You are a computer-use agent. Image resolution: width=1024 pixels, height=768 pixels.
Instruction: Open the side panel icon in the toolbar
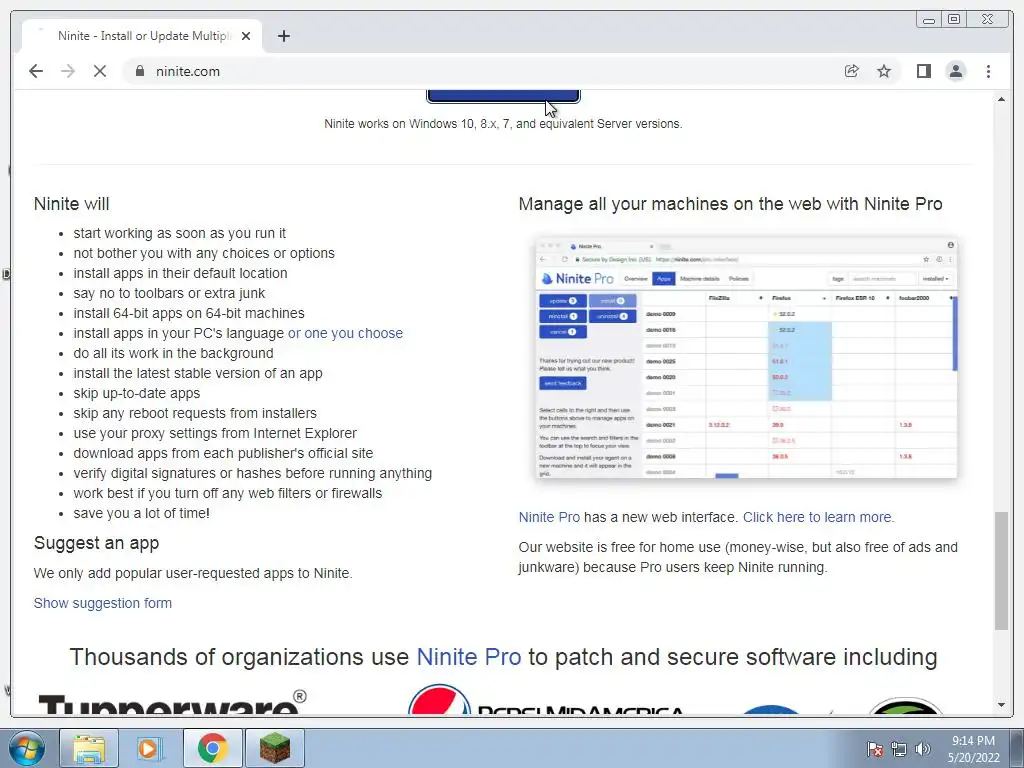[923, 71]
